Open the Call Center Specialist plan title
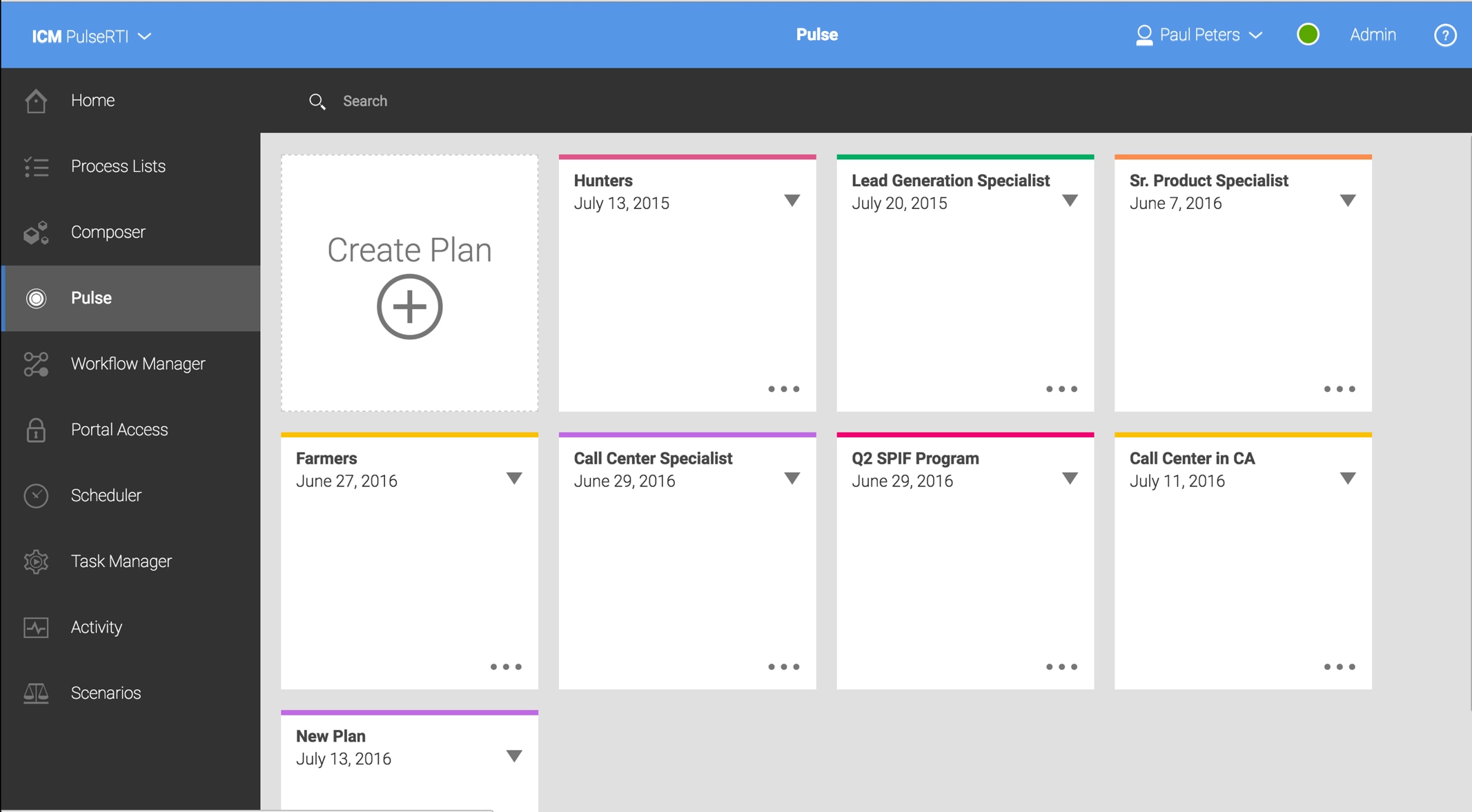The width and height of the screenshot is (1472, 812). pyautogui.click(x=653, y=459)
